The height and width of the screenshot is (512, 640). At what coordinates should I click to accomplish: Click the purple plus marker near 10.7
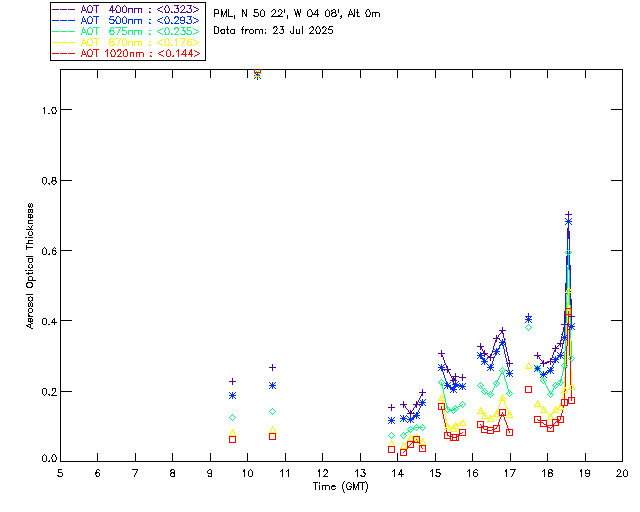pyautogui.click(x=272, y=367)
